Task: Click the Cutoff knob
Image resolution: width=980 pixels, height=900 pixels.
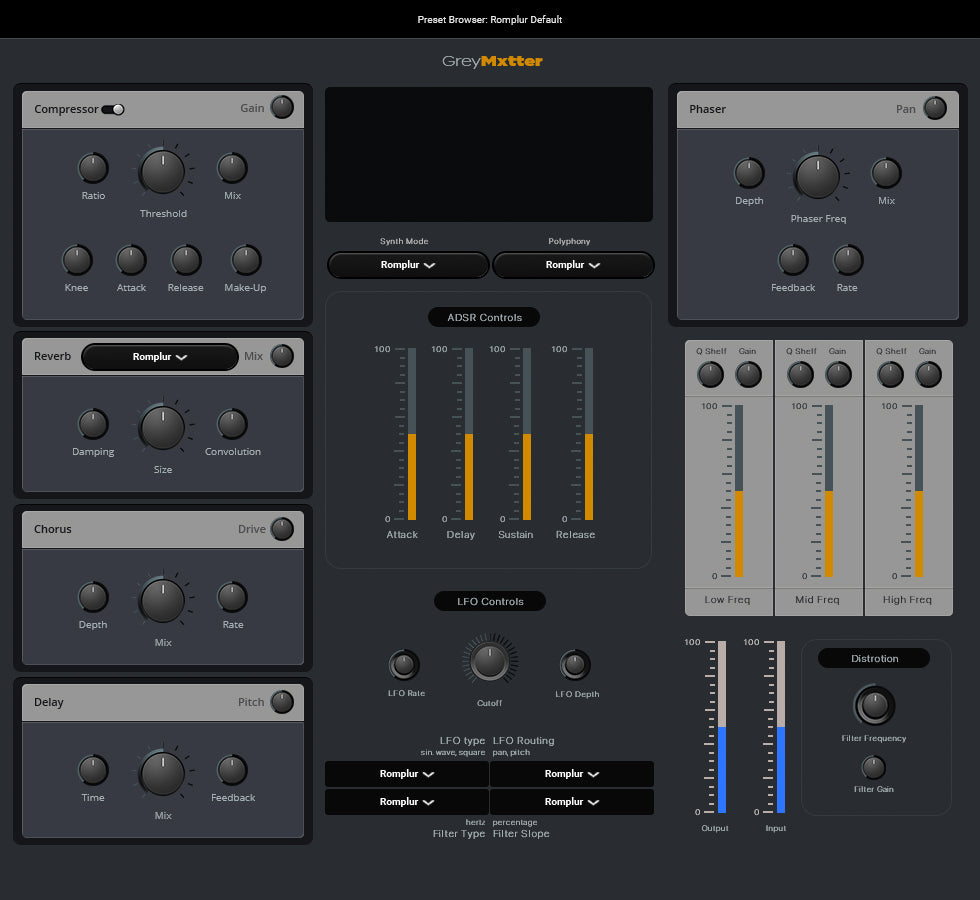Action: 489,661
